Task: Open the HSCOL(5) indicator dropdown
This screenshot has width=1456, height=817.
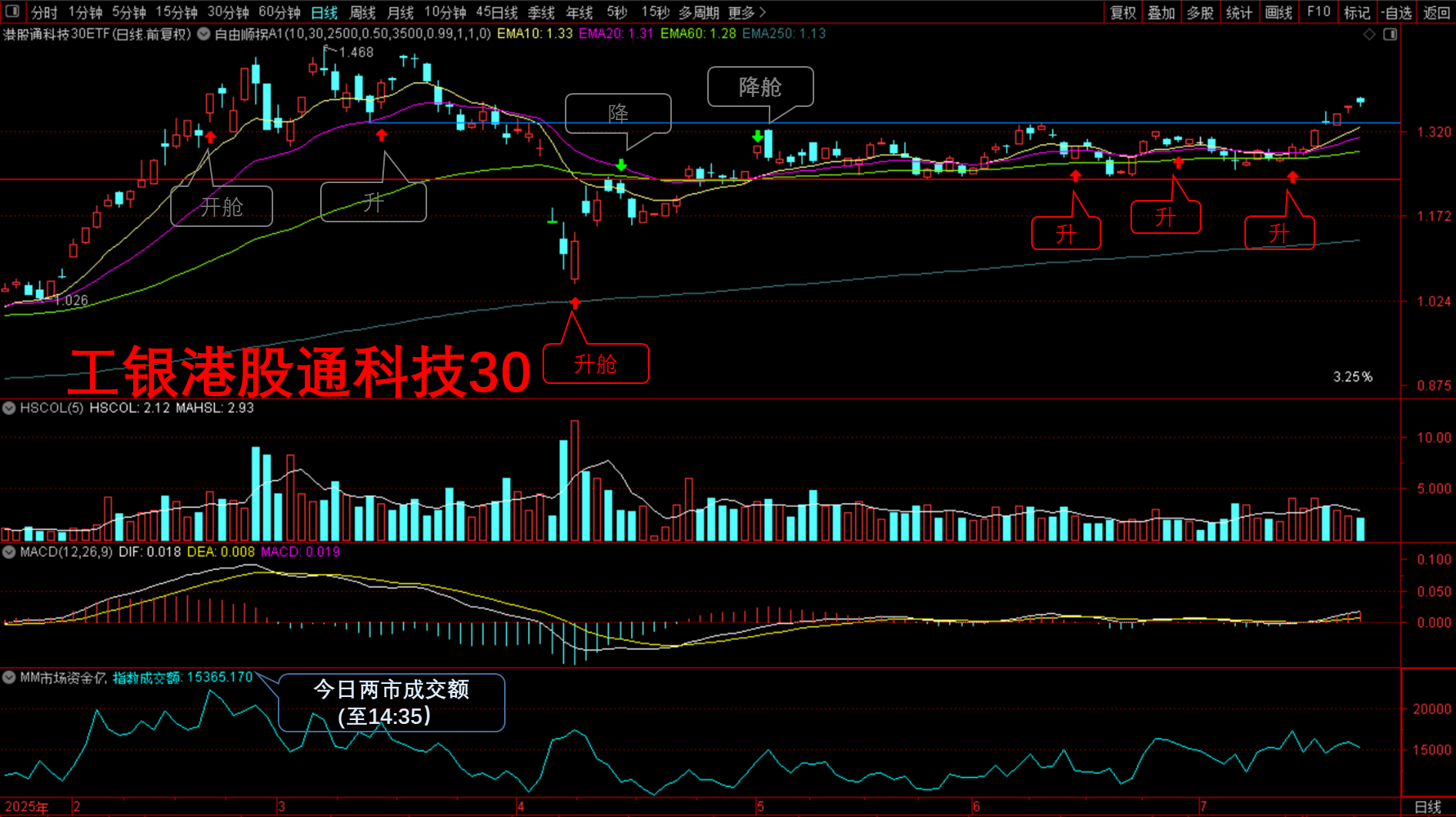Action: coord(9,408)
